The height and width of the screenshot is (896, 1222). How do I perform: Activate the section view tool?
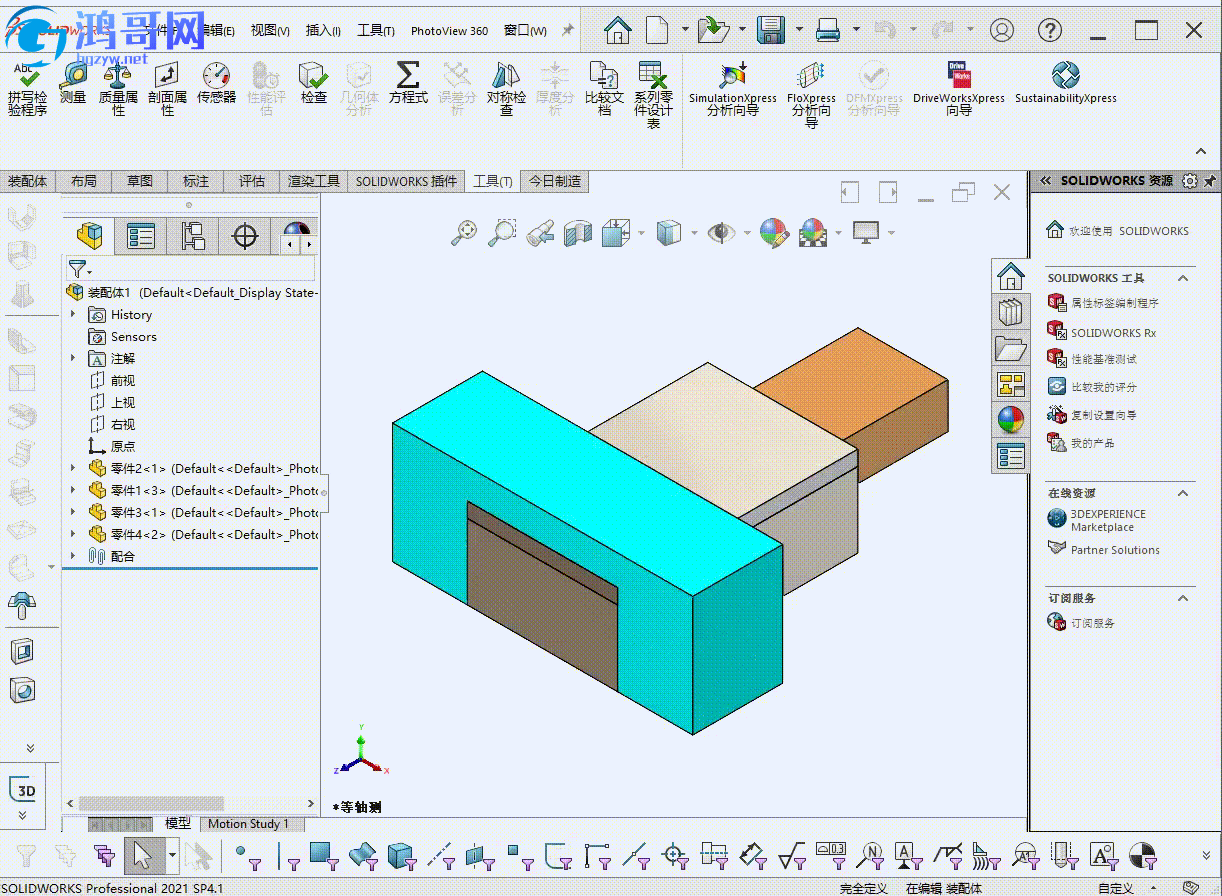point(579,233)
